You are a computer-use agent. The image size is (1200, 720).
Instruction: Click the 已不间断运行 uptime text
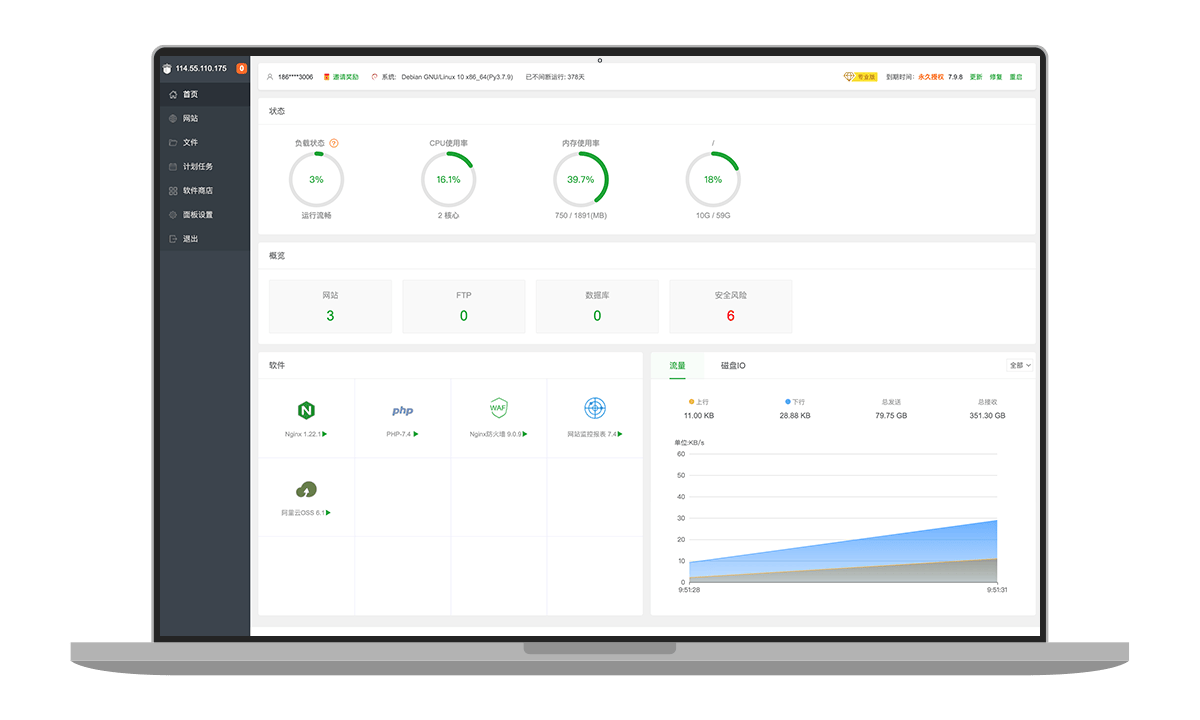click(555, 77)
